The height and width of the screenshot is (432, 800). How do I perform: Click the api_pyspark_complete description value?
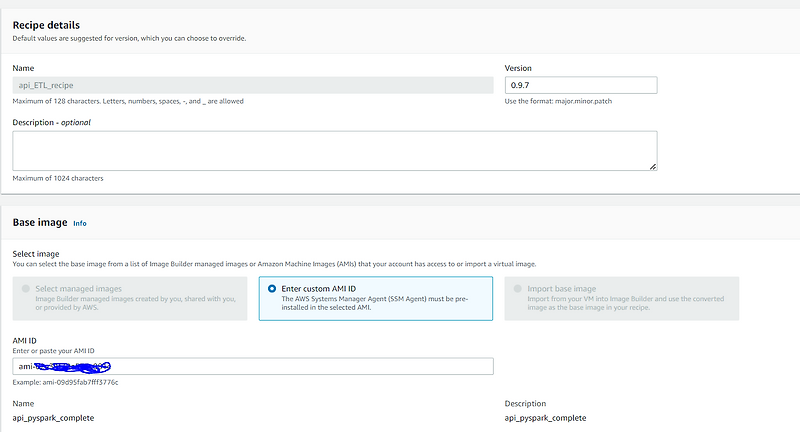(545, 418)
